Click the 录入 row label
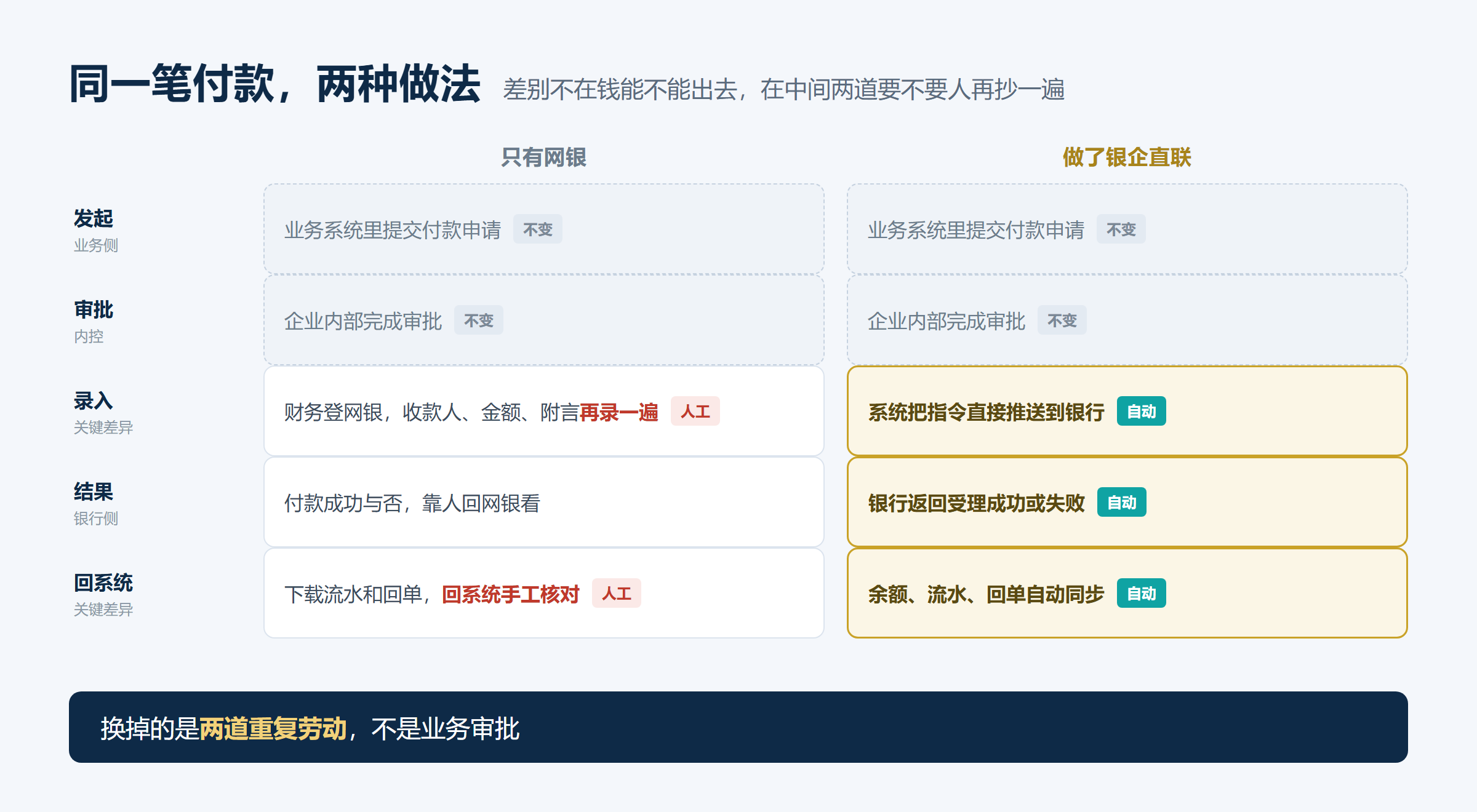Image resolution: width=1477 pixels, height=812 pixels. coord(94,400)
